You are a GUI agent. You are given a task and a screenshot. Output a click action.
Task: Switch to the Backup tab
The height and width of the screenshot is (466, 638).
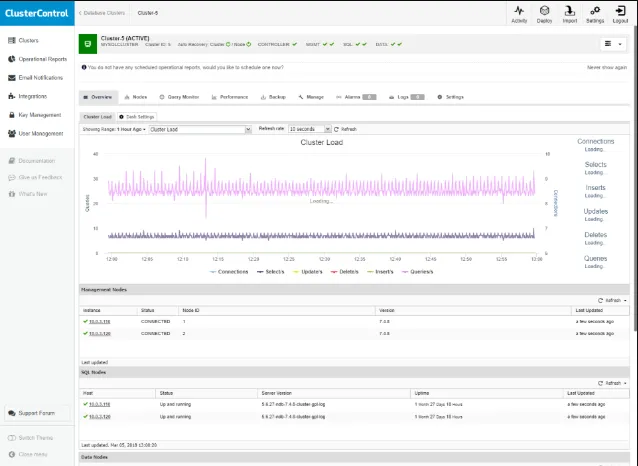(x=273, y=97)
